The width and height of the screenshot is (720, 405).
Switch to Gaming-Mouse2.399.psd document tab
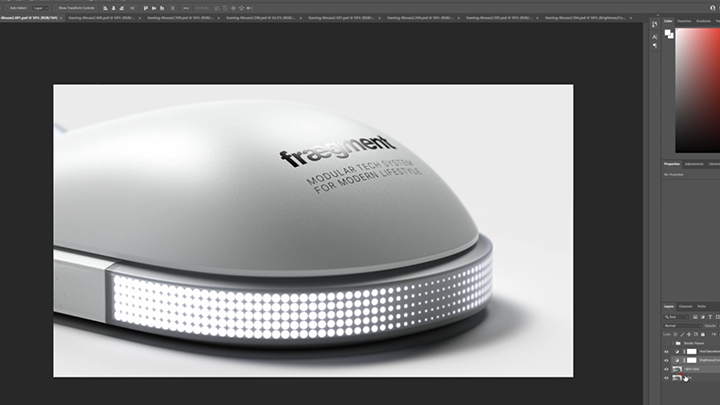(x=180, y=18)
